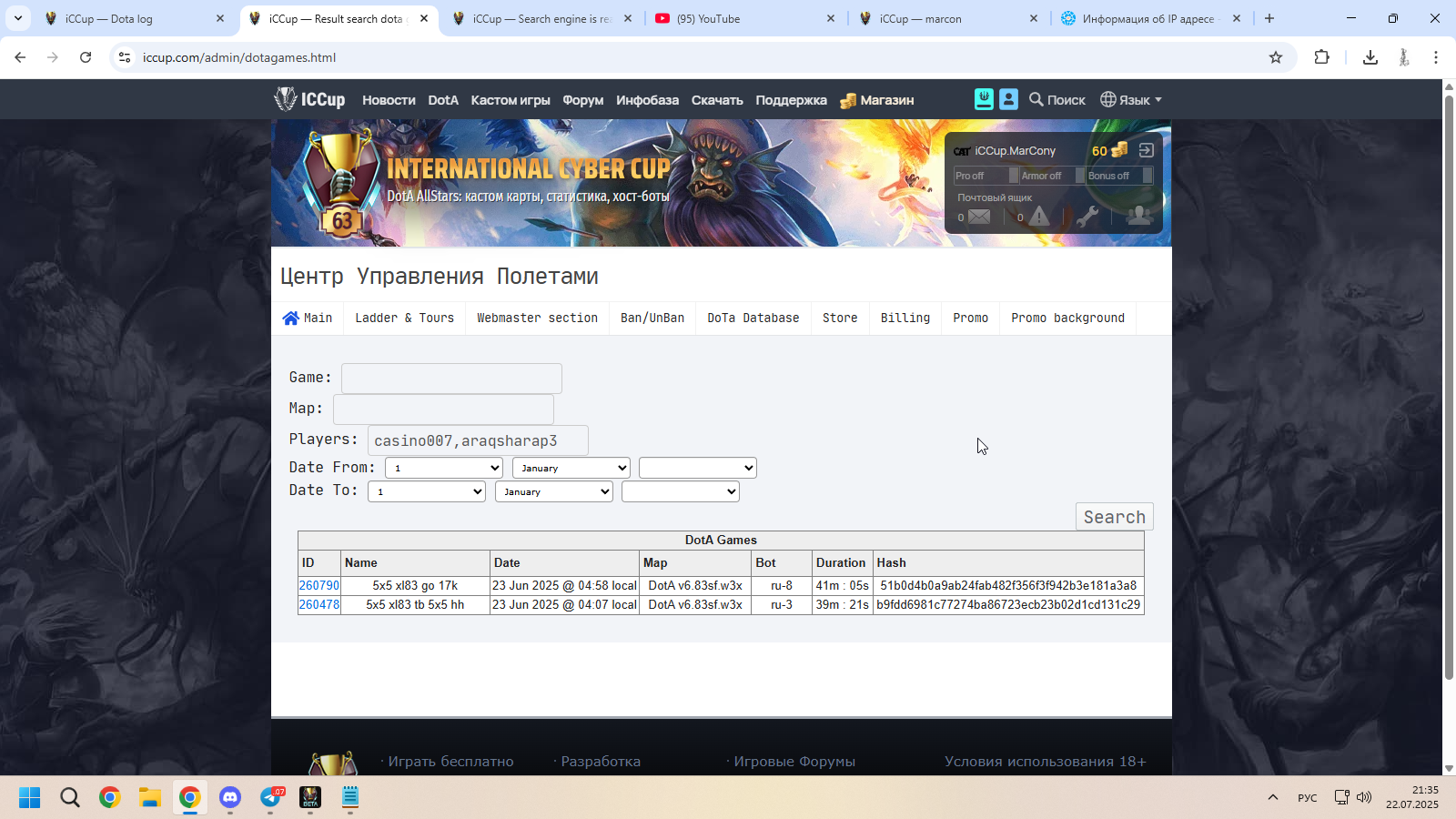
Task: Go back to previous page
Action: pos(20,57)
